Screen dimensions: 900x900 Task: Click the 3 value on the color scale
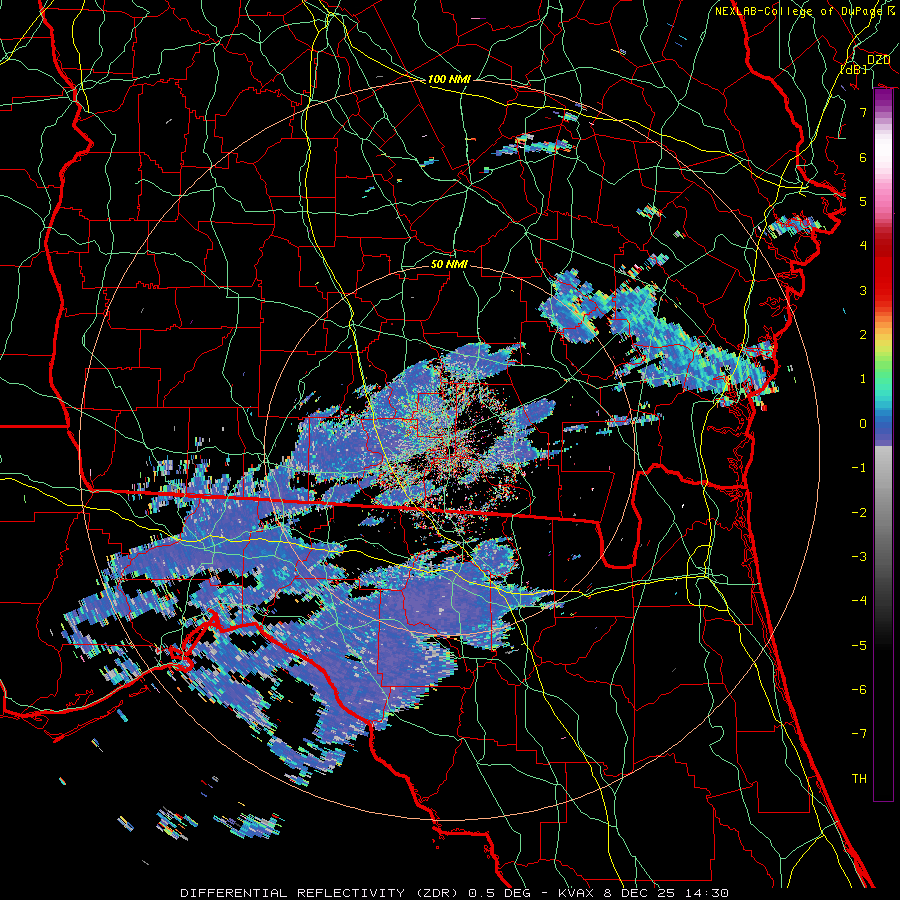tap(863, 290)
